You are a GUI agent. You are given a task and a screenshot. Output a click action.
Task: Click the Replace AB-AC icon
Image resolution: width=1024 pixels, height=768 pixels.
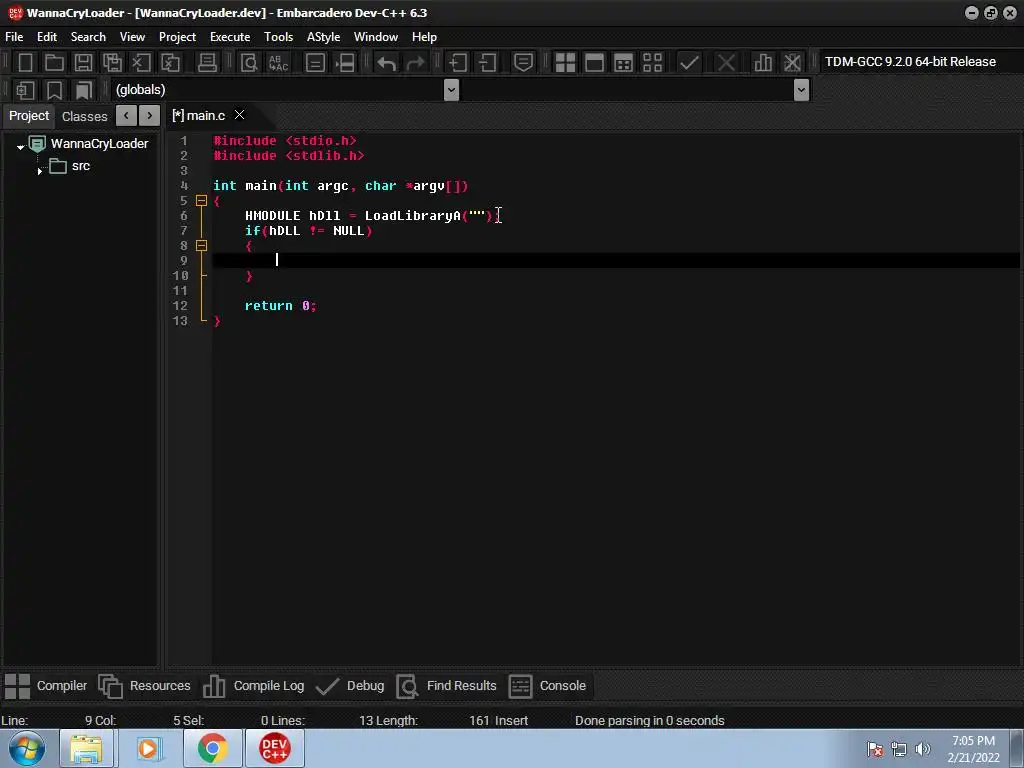pyautogui.click(x=278, y=63)
